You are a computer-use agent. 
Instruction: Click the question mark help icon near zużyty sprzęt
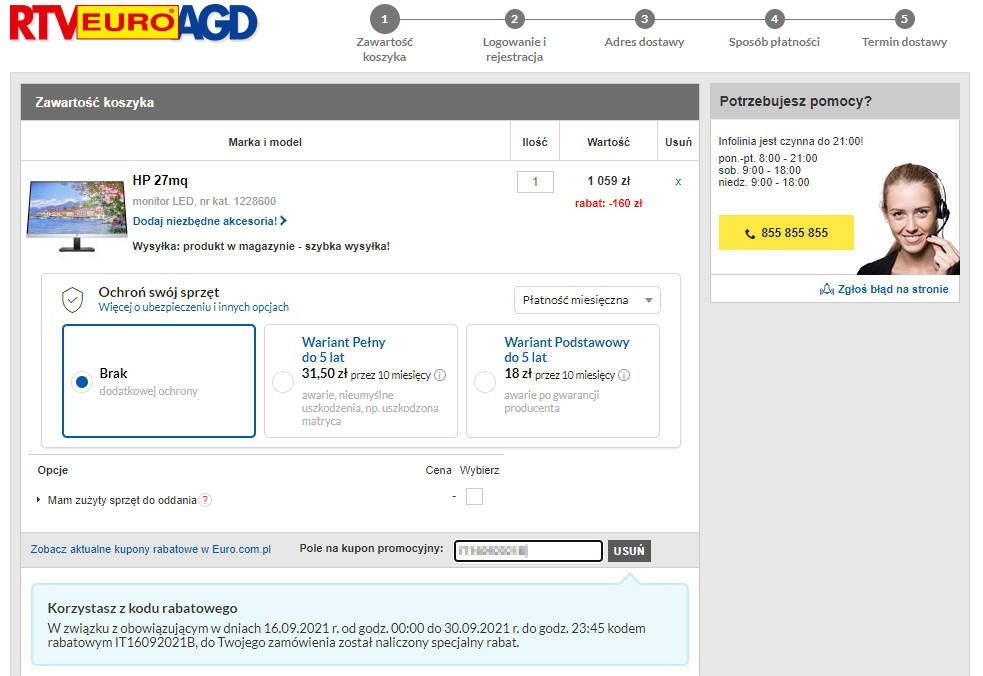click(x=205, y=500)
